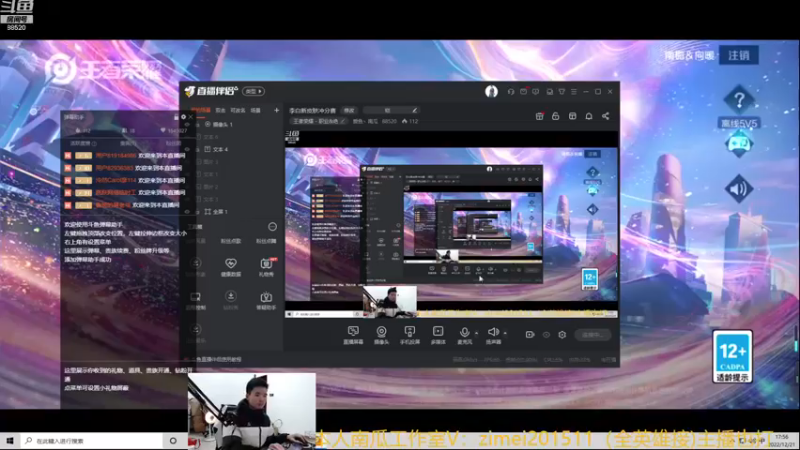Edit the 王者荣耀 category selector
The width and height of the screenshot is (800, 450).
[x=319, y=121]
